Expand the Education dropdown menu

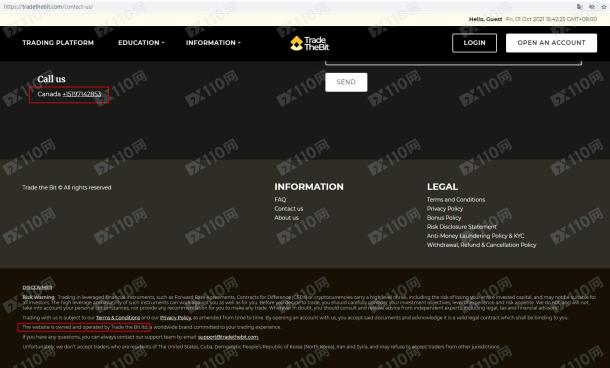[x=141, y=43]
